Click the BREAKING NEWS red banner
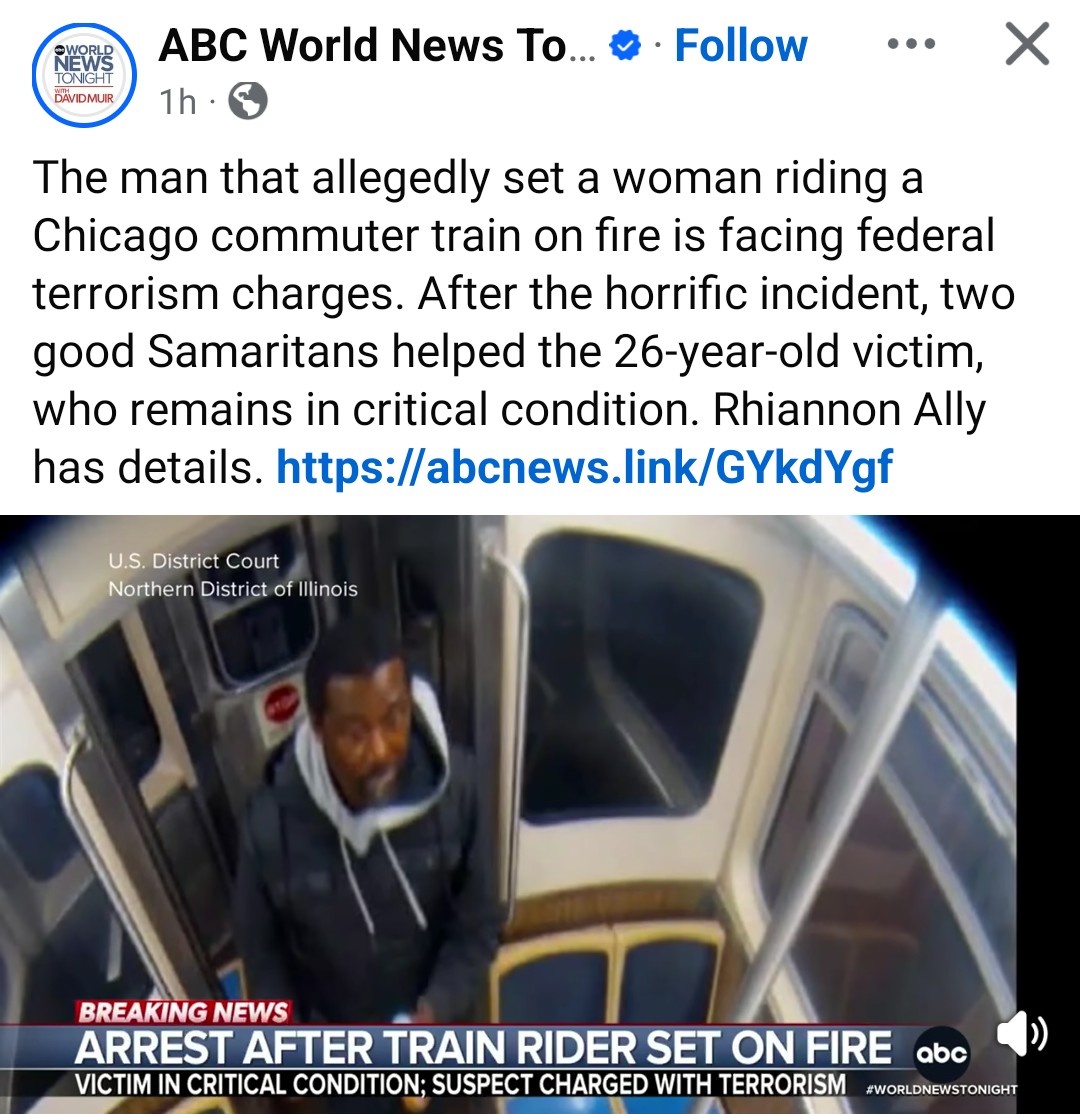The width and height of the screenshot is (1080, 1114). click(x=183, y=1012)
